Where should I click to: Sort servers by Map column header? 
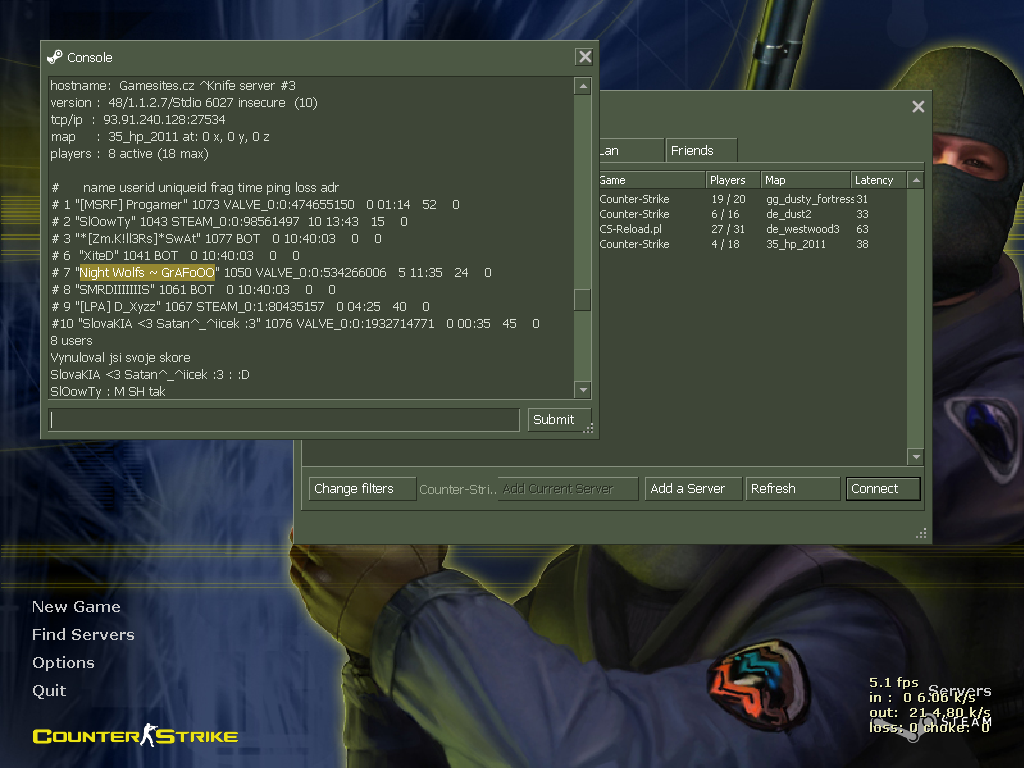[x=804, y=180]
